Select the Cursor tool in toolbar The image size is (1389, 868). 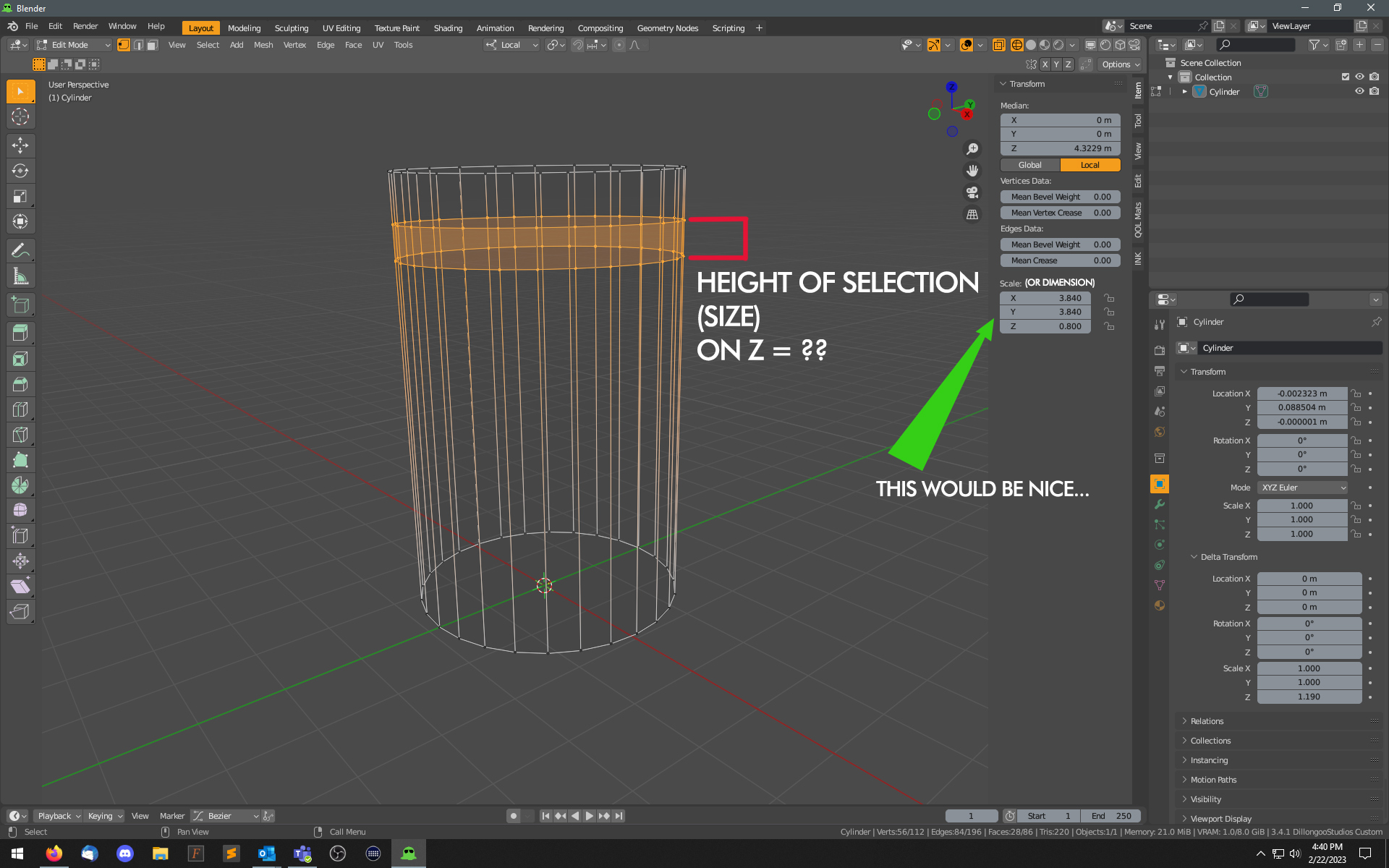pyautogui.click(x=20, y=116)
